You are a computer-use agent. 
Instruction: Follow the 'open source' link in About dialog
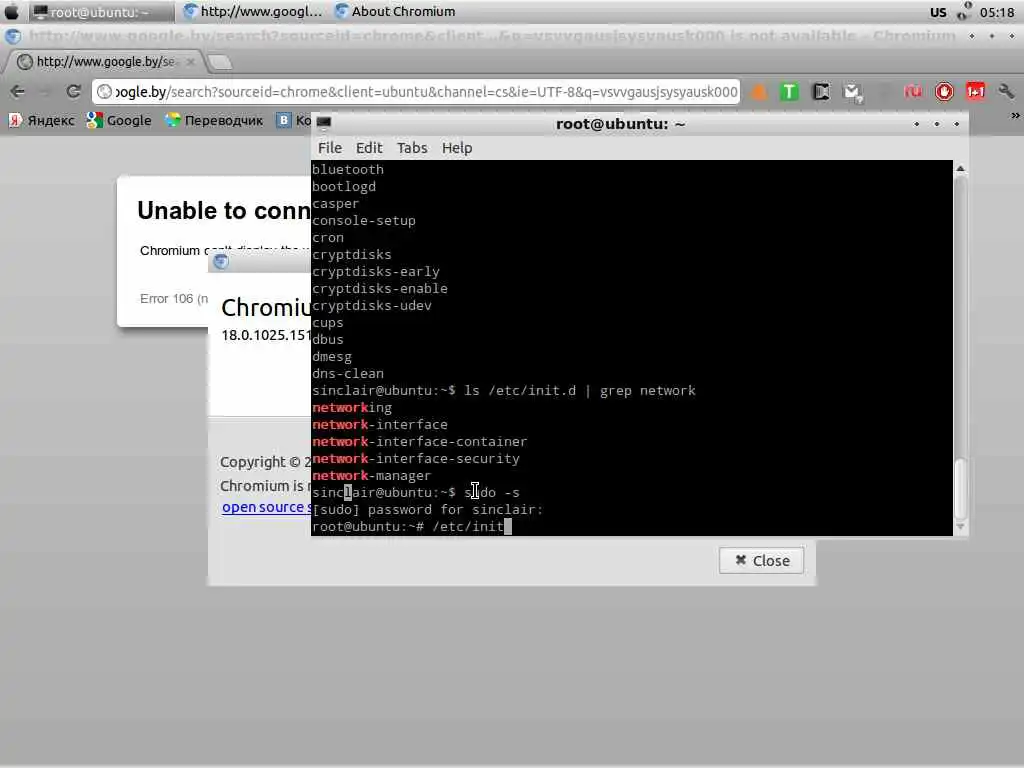[266, 507]
